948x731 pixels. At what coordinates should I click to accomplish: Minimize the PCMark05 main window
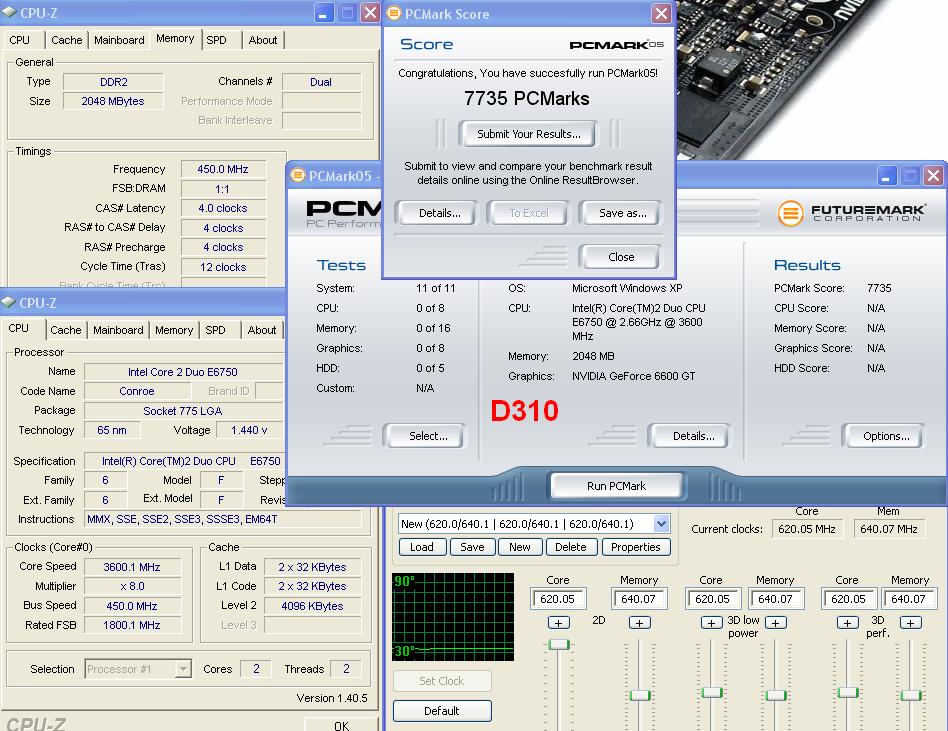pyautogui.click(x=886, y=176)
